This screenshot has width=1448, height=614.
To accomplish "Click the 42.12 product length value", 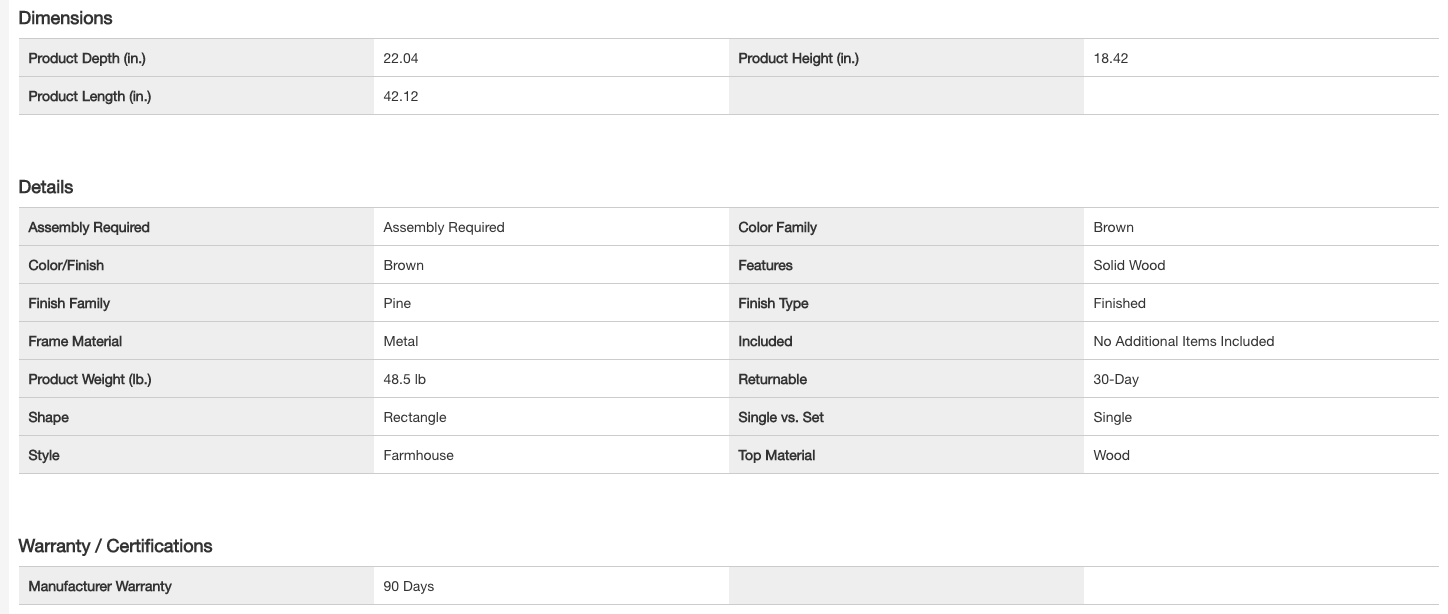I will tap(401, 97).
